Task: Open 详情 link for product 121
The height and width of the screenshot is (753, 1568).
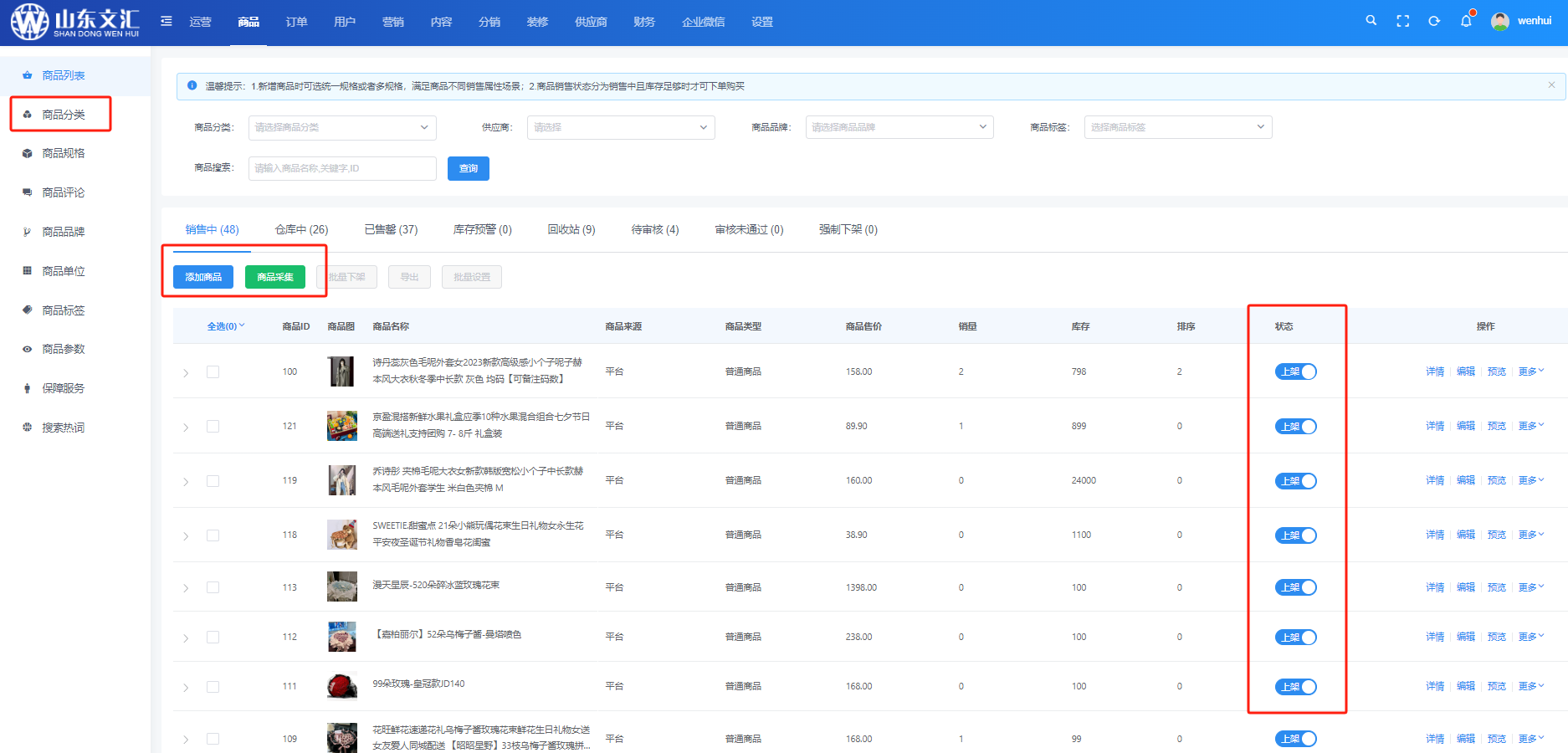Action: click(1435, 426)
